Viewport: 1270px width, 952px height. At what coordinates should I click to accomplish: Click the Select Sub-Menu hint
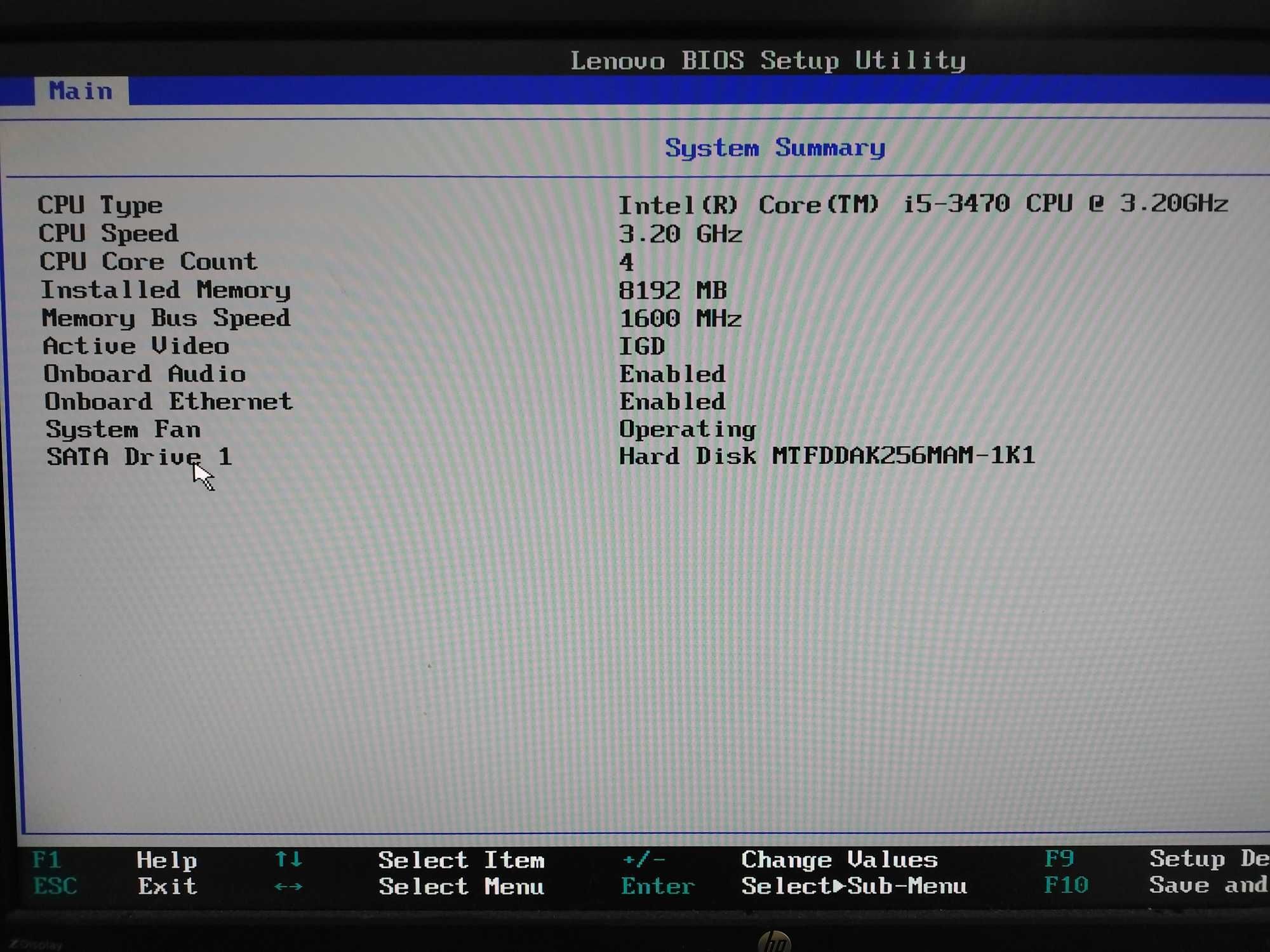pos(854,886)
